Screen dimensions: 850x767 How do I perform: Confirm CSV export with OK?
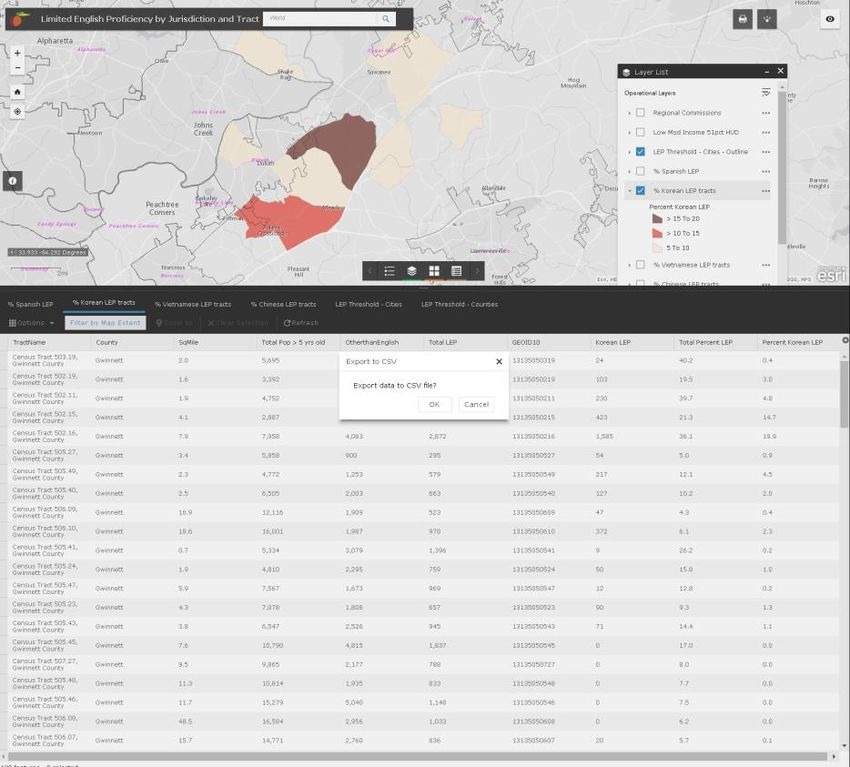[x=434, y=405]
